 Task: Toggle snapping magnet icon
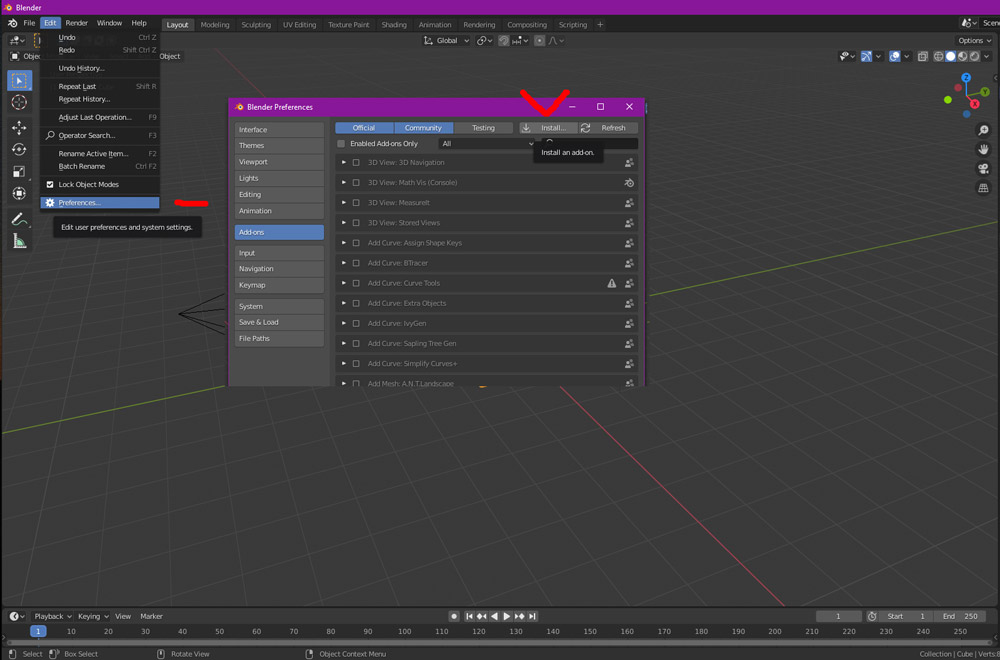(504, 41)
